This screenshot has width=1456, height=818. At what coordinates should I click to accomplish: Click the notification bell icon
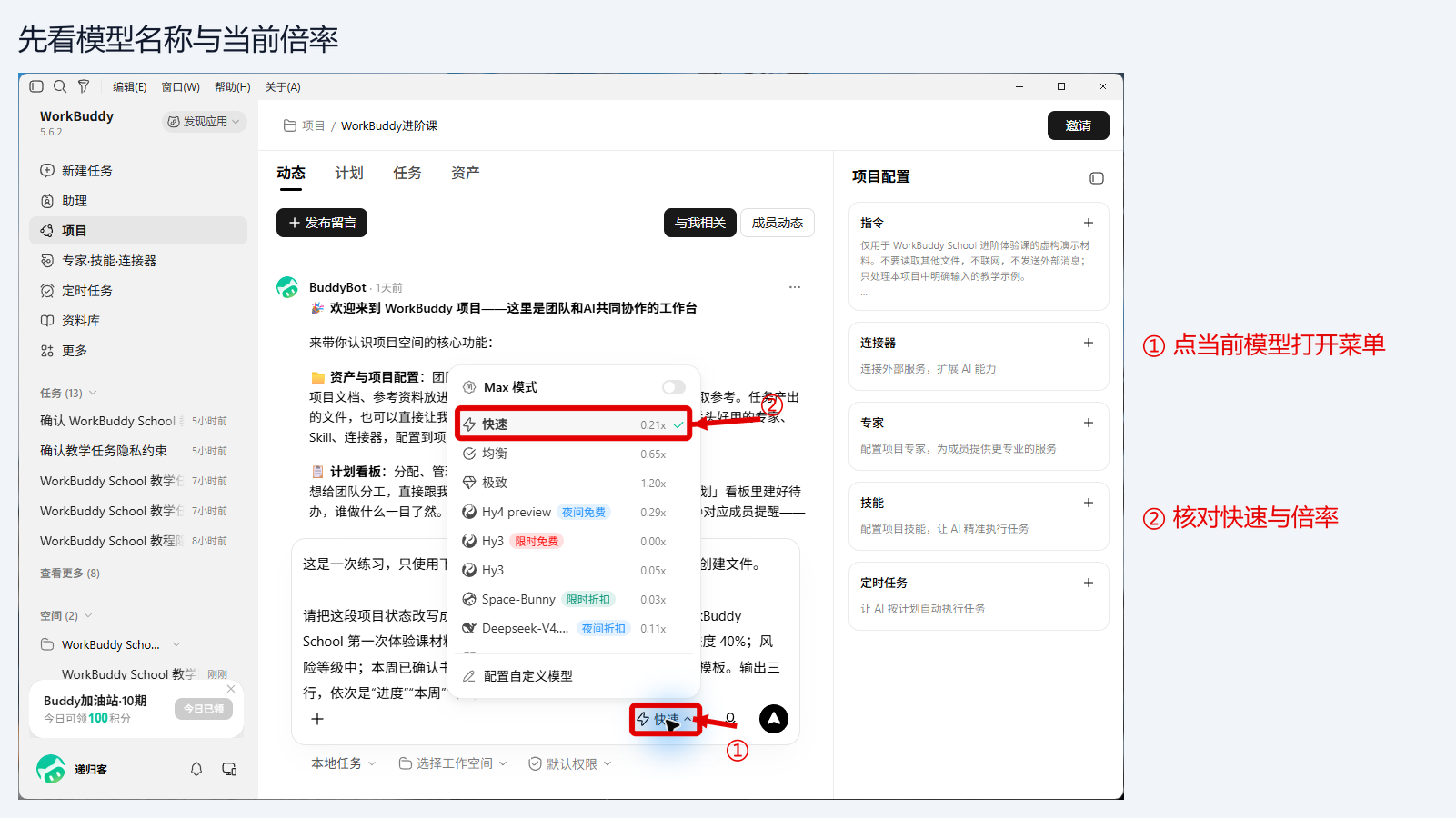(196, 769)
